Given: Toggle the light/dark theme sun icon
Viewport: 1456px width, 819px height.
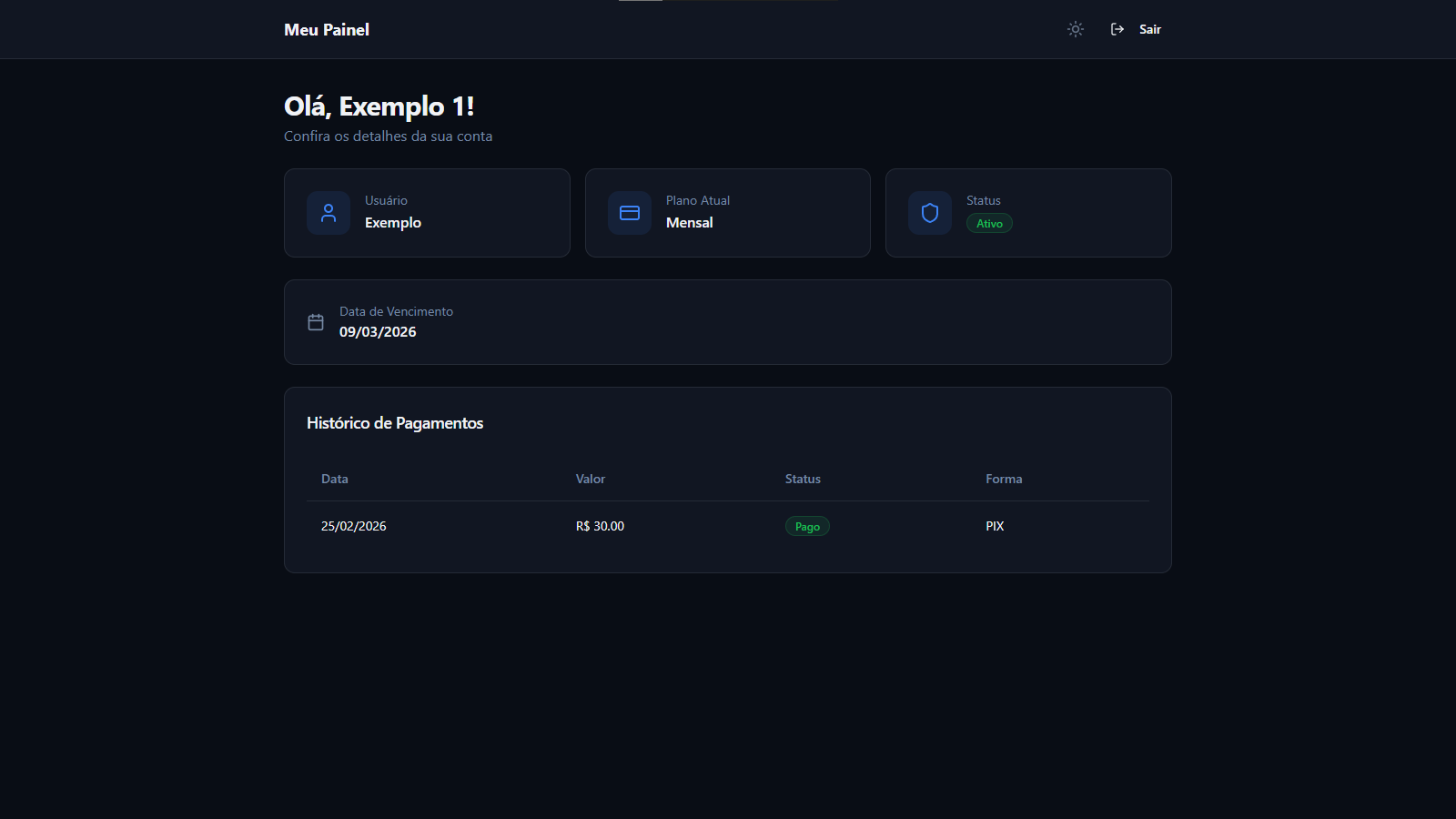Looking at the screenshot, I should [1076, 29].
